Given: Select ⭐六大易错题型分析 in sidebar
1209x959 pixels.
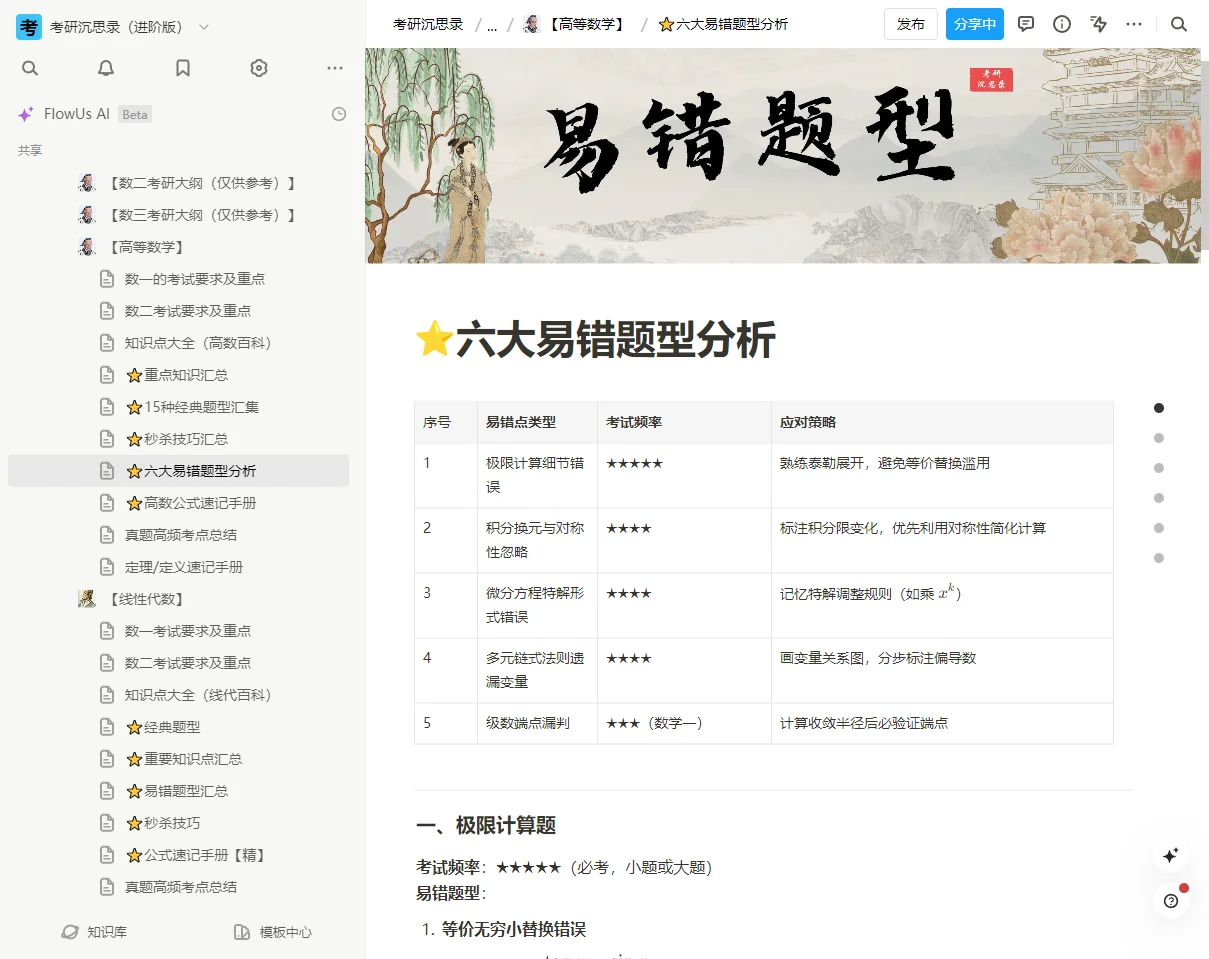Looking at the screenshot, I should 178,471.
